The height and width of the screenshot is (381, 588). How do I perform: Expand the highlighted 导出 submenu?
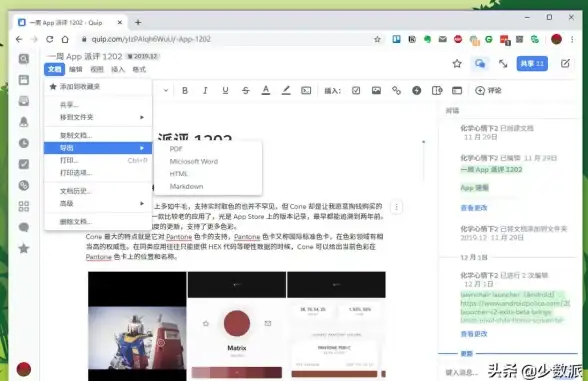click(x=98, y=148)
